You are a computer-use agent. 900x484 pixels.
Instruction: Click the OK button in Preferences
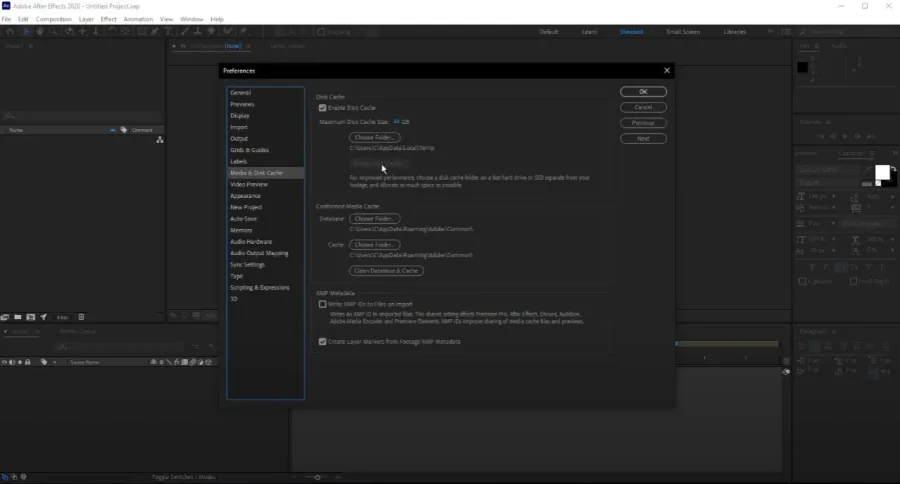(x=643, y=92)
